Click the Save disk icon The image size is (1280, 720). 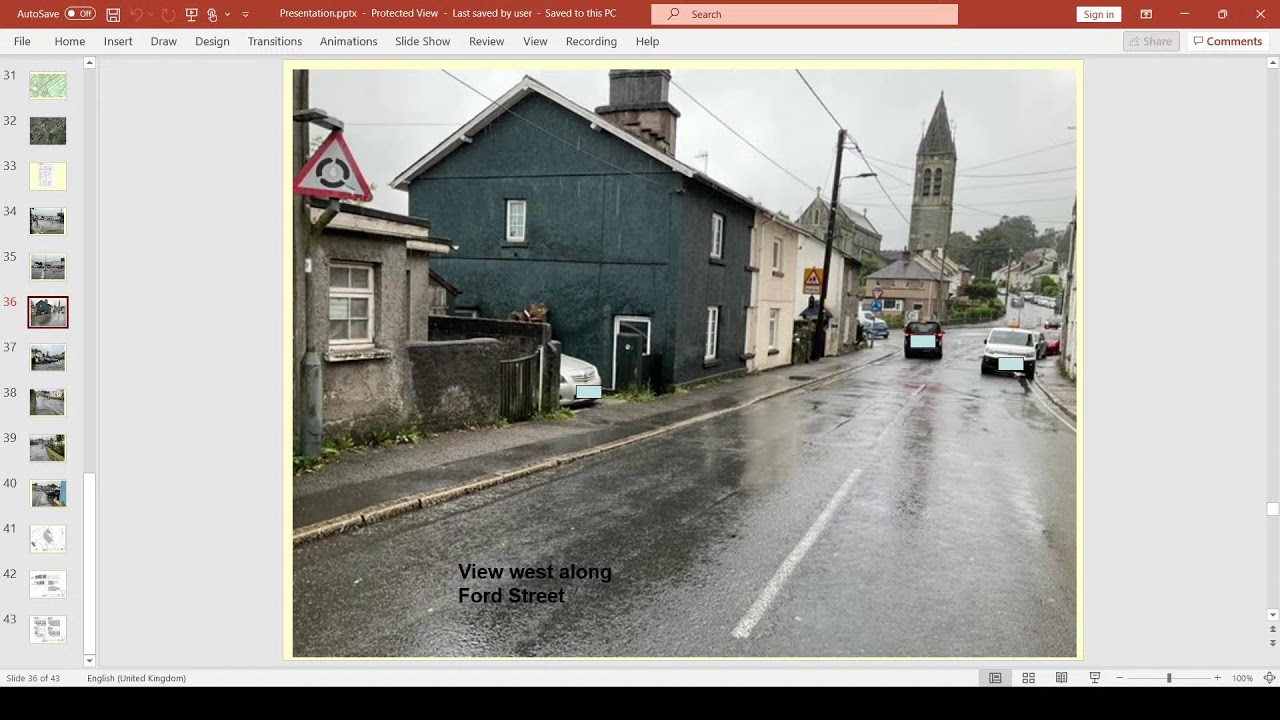(113, 14)
